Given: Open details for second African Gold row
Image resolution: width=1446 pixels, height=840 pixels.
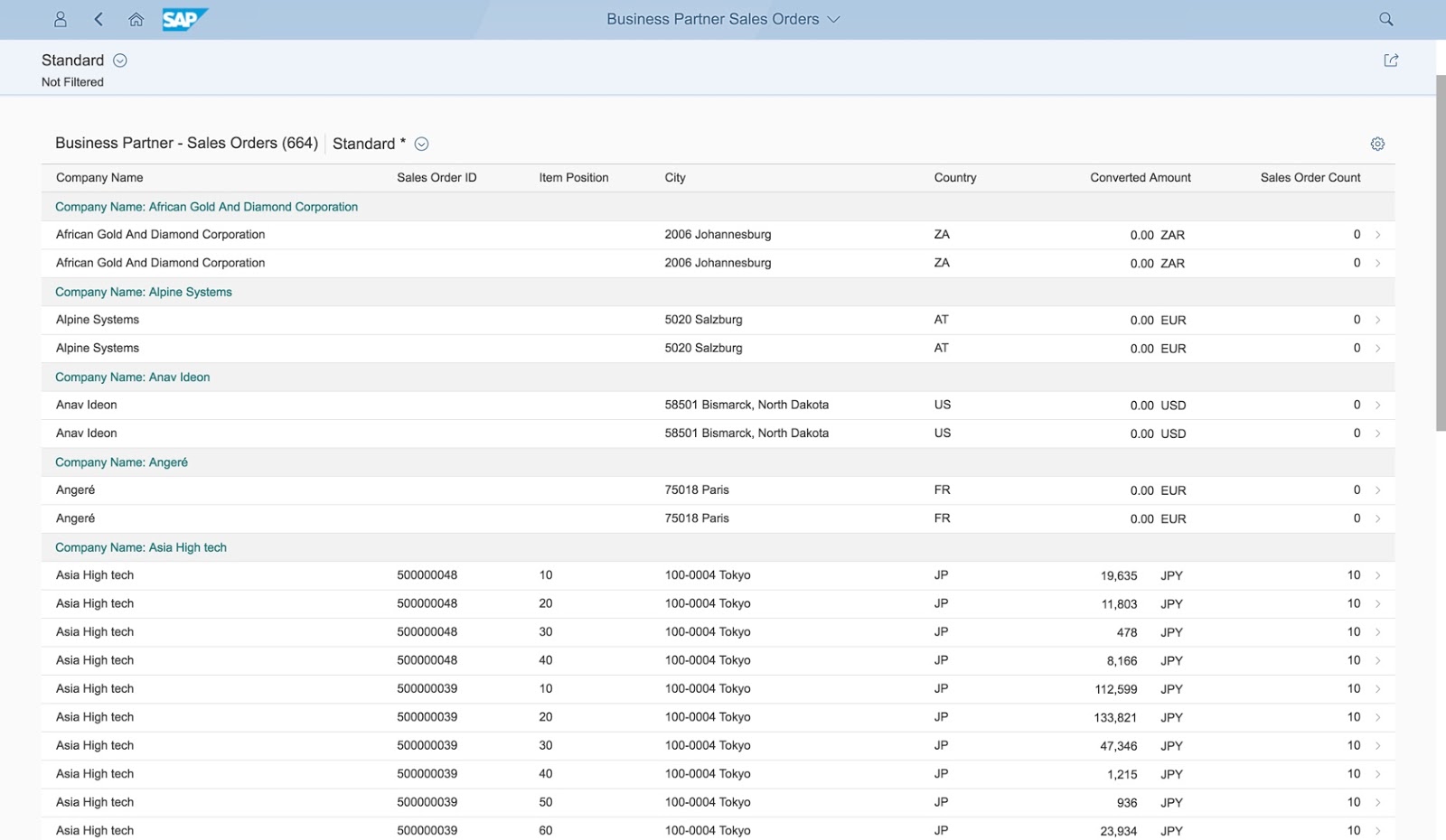Looking at the screenshot, I should tap(1377, 263).
